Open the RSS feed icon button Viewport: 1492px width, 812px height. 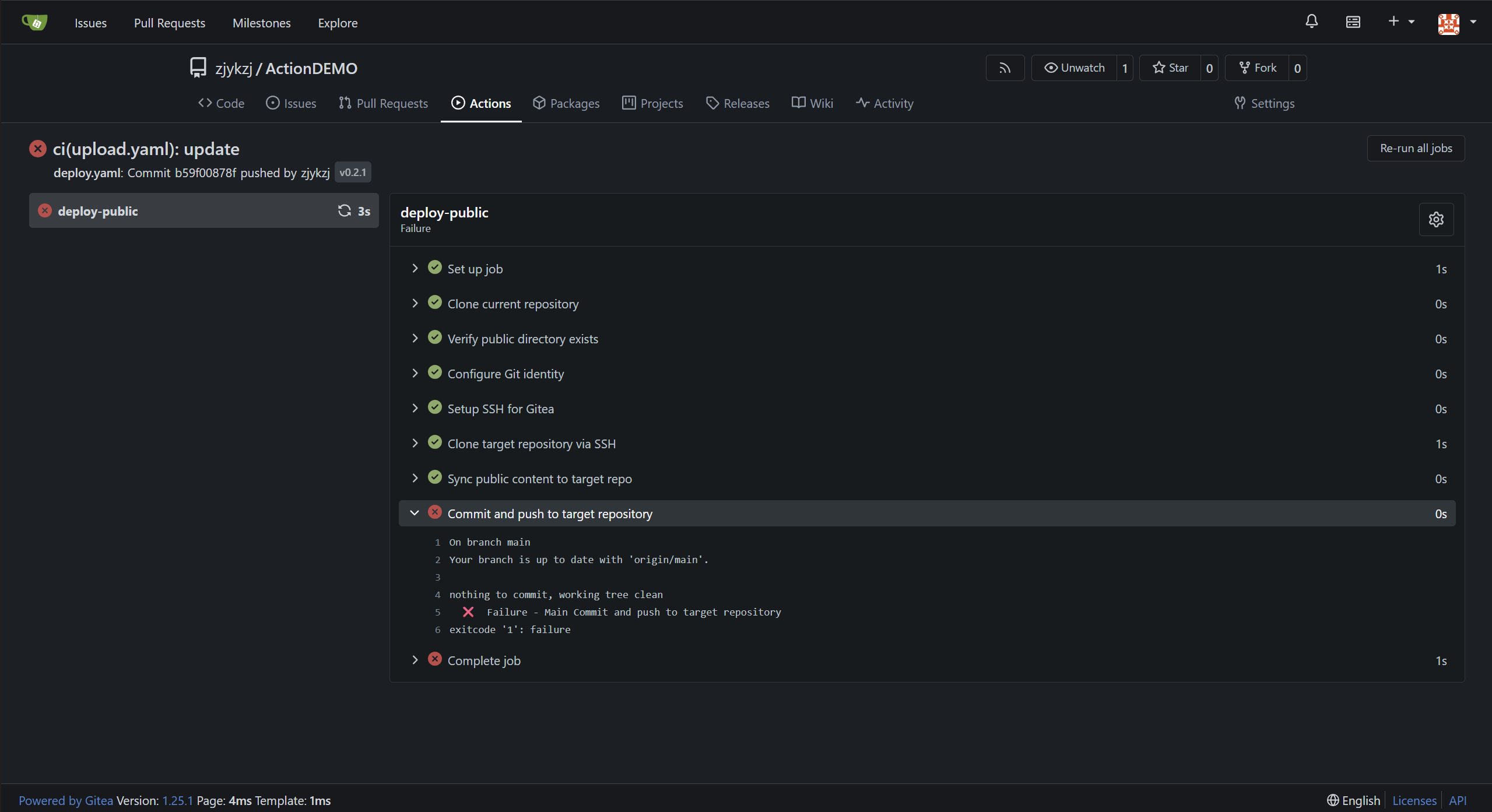click(1005, 68)
